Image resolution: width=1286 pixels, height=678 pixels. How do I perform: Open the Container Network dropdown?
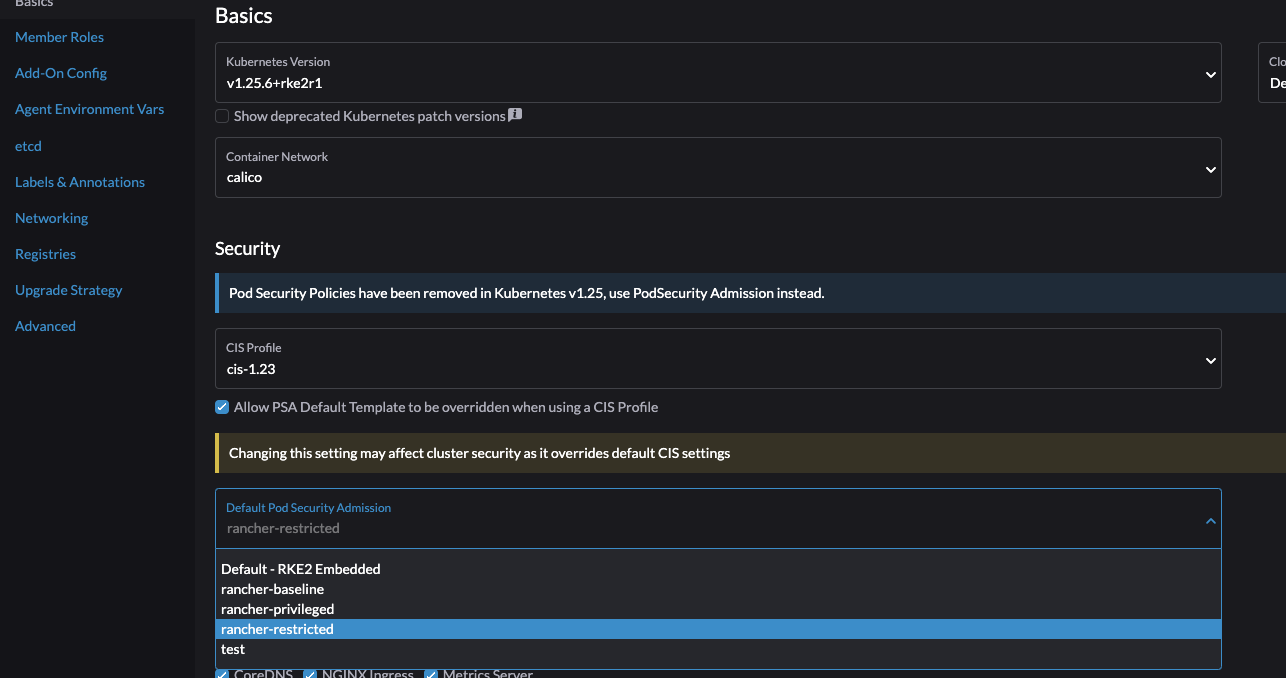[1210, 167]
